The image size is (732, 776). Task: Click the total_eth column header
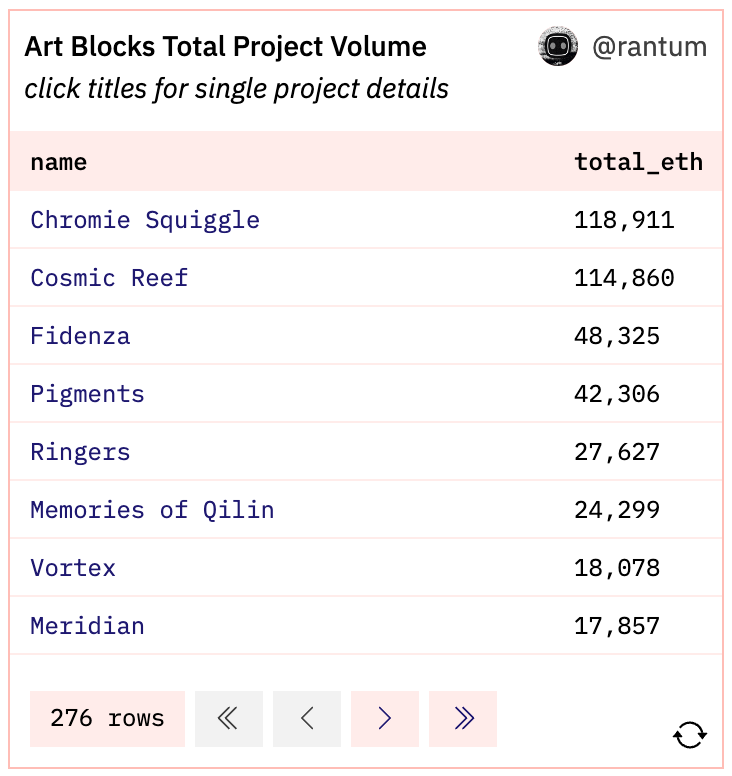pos(638,162)
